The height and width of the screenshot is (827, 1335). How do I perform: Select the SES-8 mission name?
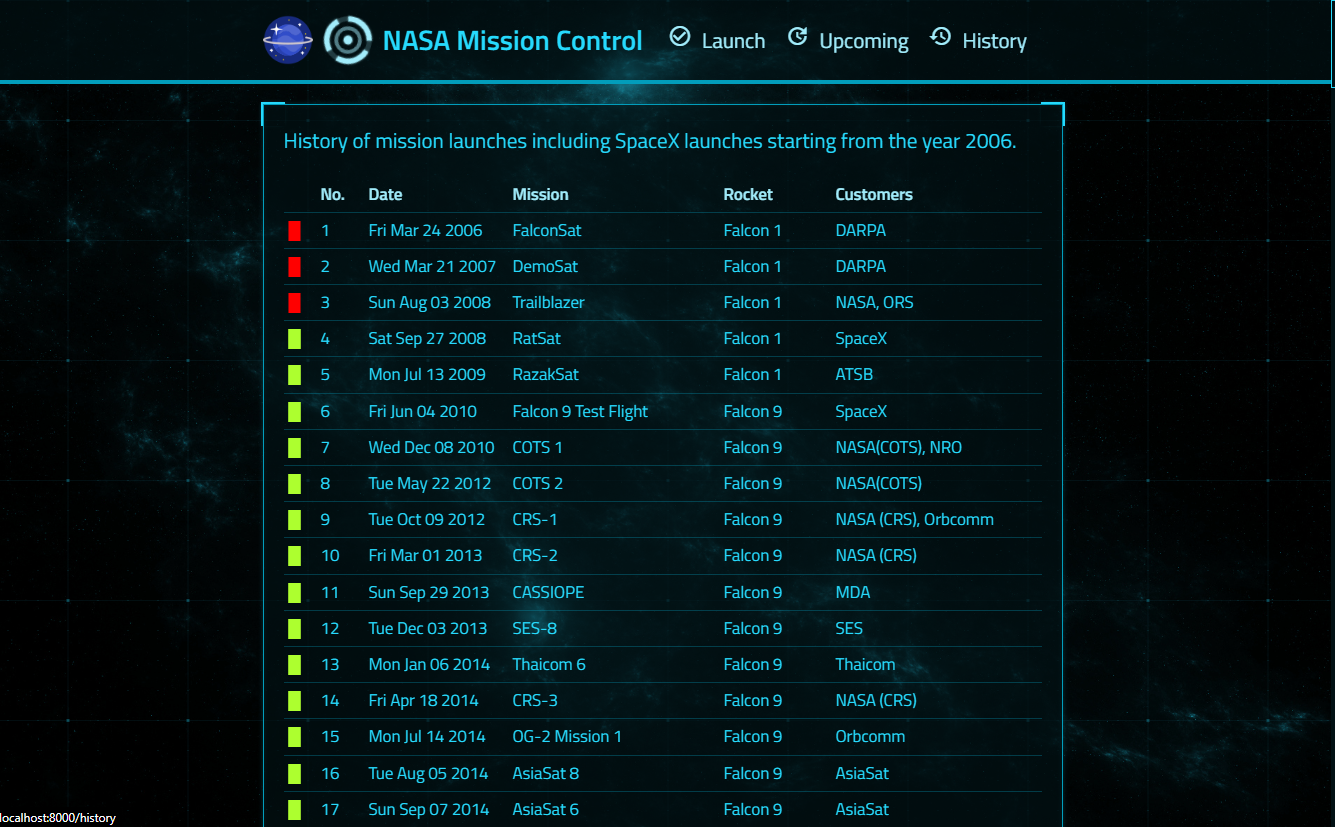(535, 628)
